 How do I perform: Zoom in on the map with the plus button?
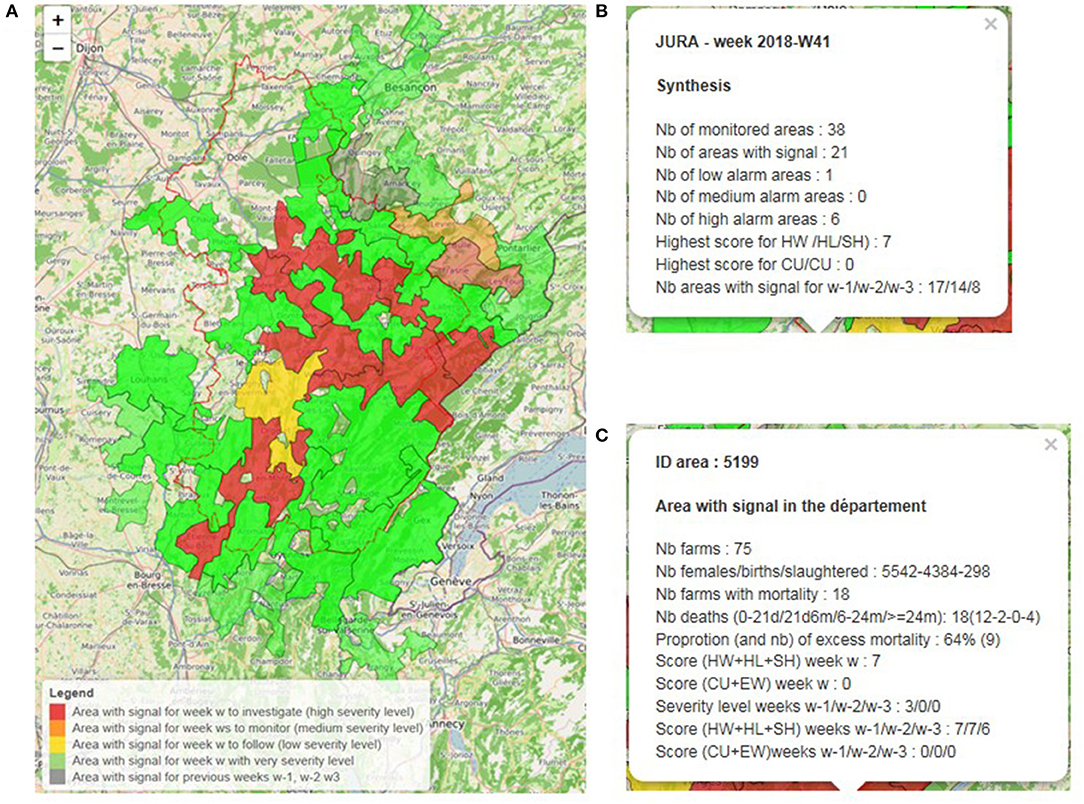point(58,21)
